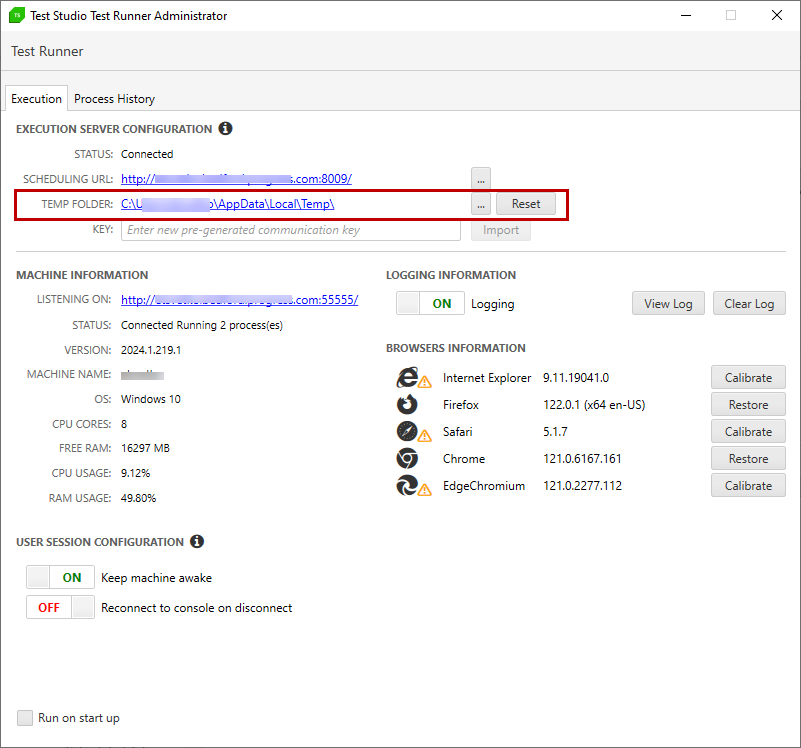The image size is (801, 748).
Task: Close the Test Runner Administrator window
Action: pyautogui.click(x=776, y=15)
